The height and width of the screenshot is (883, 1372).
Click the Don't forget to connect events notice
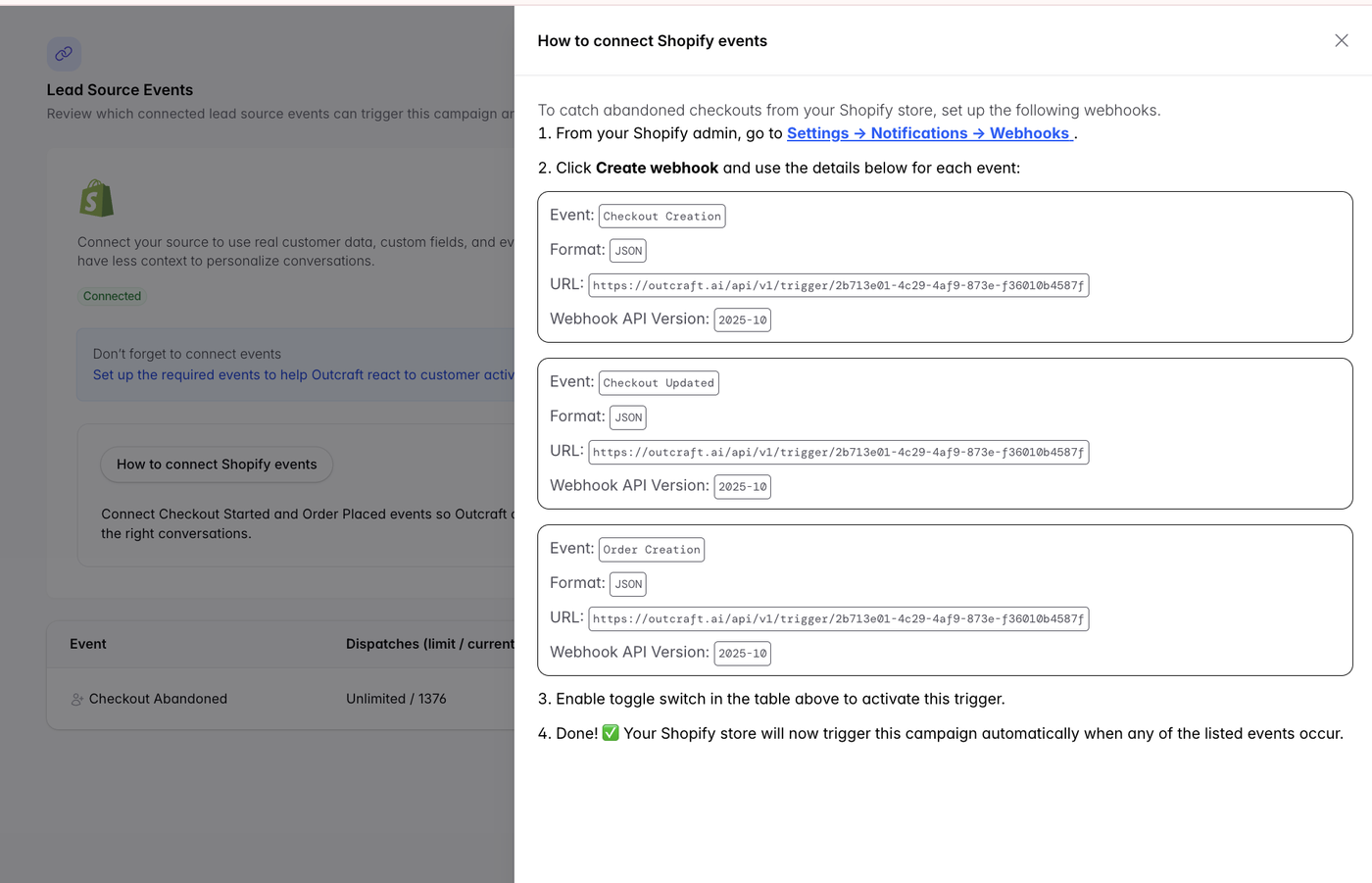pyautogui.click(x=295, y=365)
